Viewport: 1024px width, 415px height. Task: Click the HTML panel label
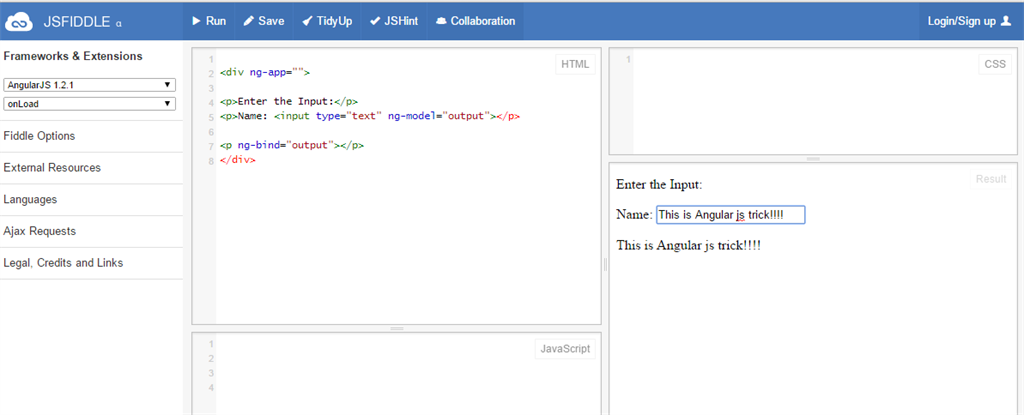575,64
